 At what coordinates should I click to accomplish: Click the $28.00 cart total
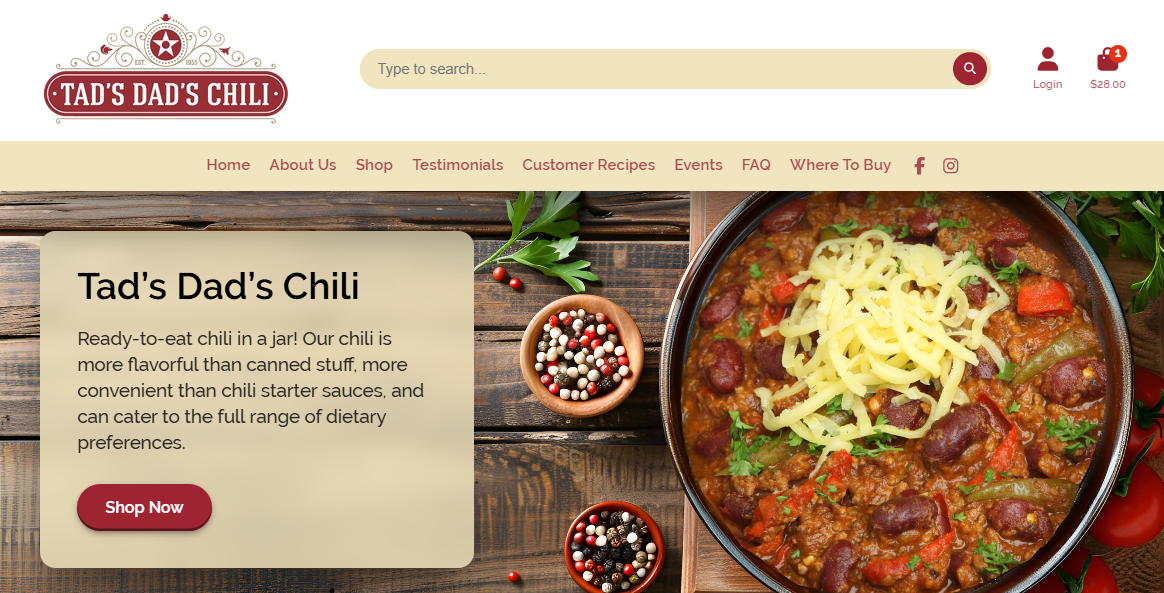point(1108,85)
